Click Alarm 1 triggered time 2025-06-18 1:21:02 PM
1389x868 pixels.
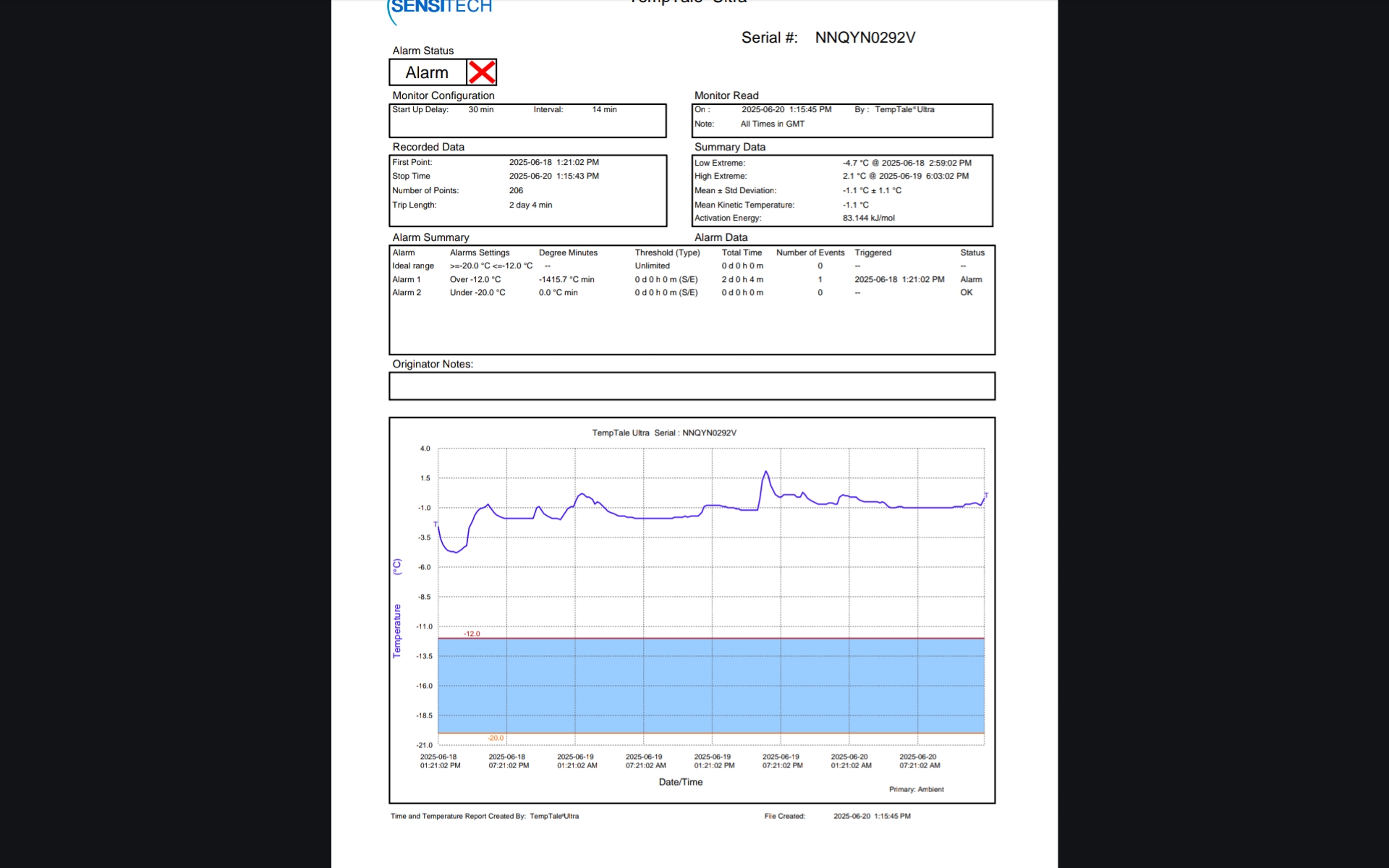click(x=899, y=280)
